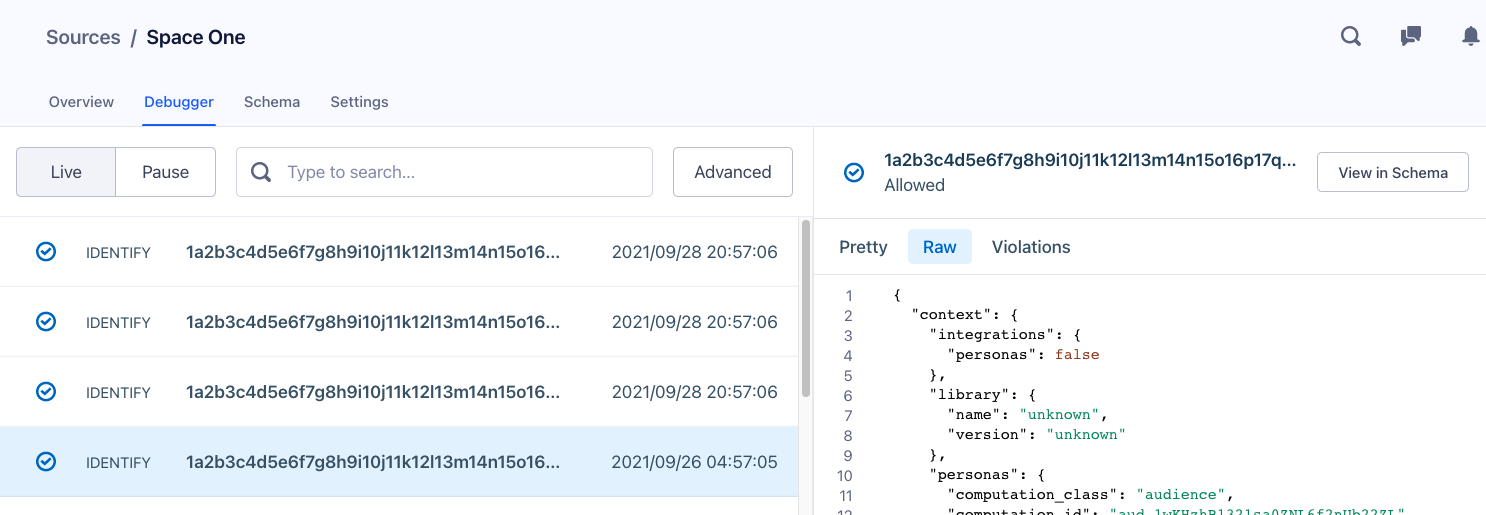Screen dimensions: 1486x515
Task: Open the Schema tab
Action: tap(272, 102)
